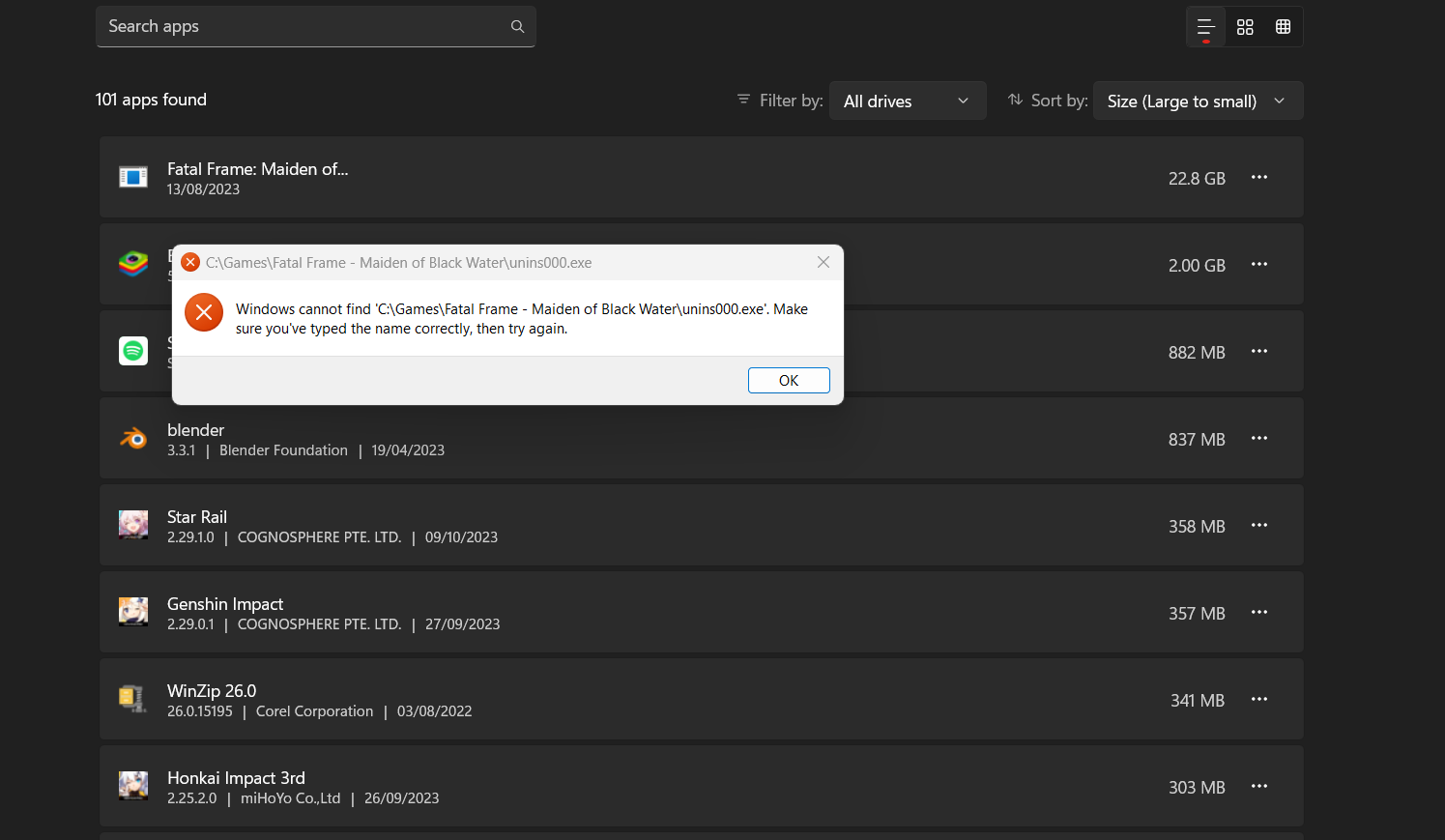Click the search magnifier icon
This screenshot has width=1445, height=840.
click(x=517, y=27)
